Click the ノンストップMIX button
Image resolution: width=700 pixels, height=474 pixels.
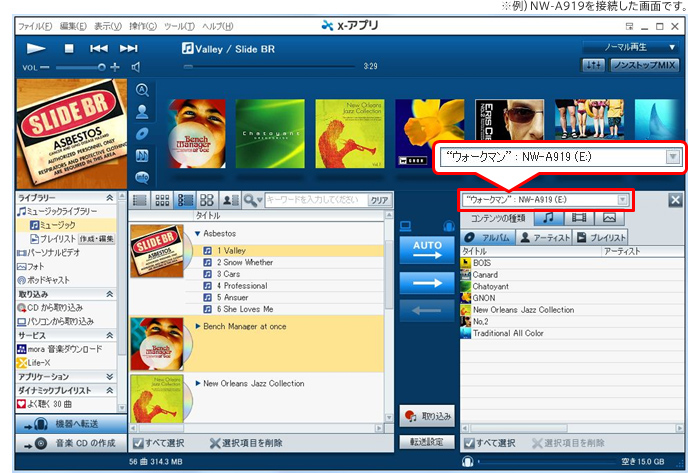tap(646, 65)
